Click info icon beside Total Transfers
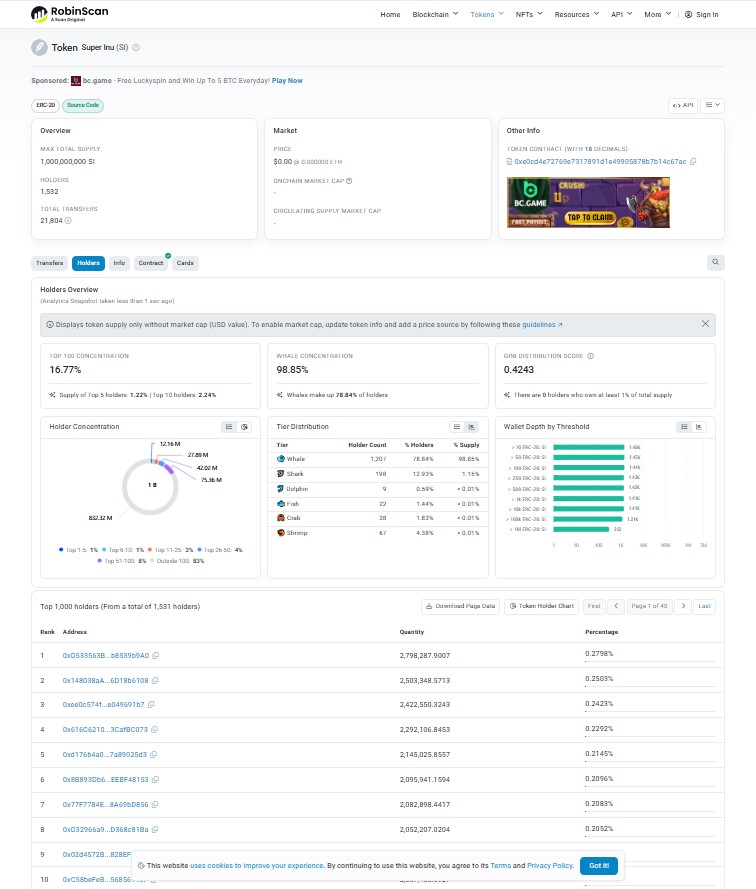 point(68,221)
